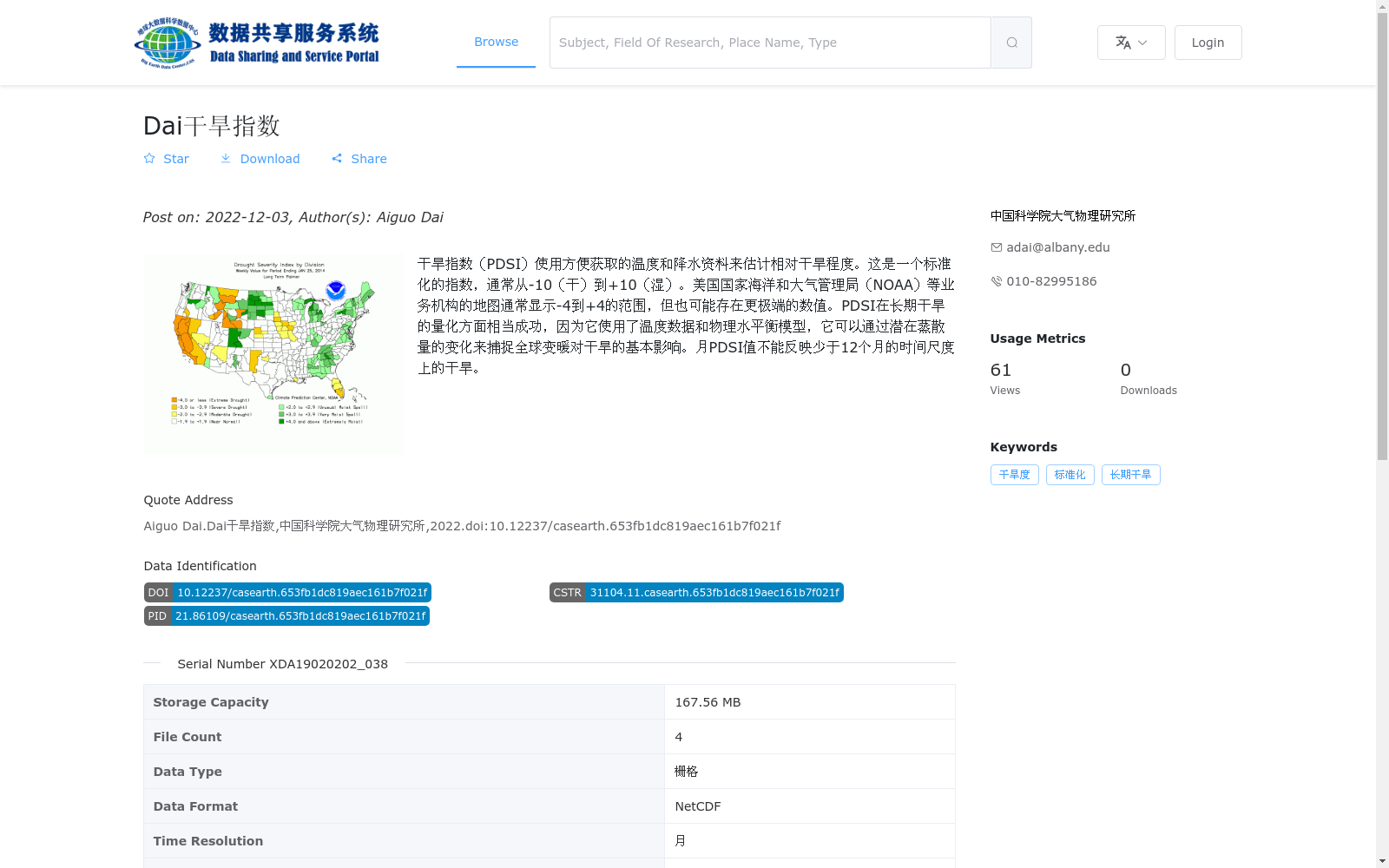Select the 干旱度 keyword tag
The height and width of the screenshot is (868, 1389).
click(1014, 475)
